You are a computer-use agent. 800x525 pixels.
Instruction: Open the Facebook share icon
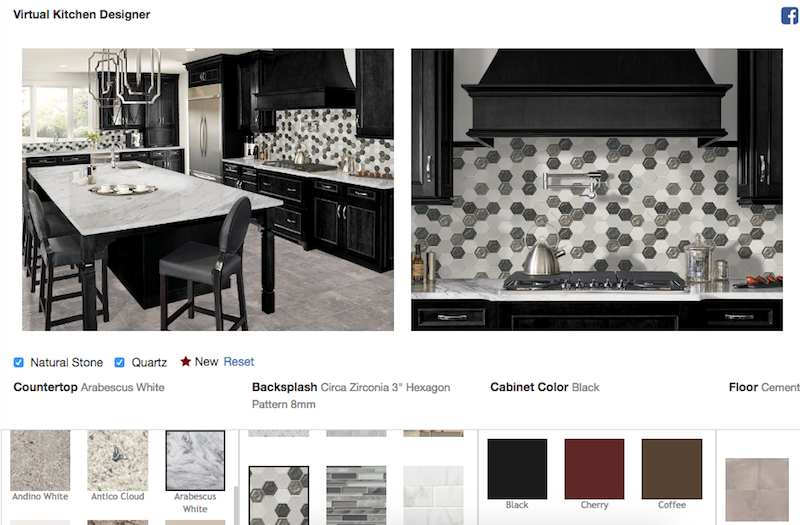pyautogui.click(x=790, y=15)
